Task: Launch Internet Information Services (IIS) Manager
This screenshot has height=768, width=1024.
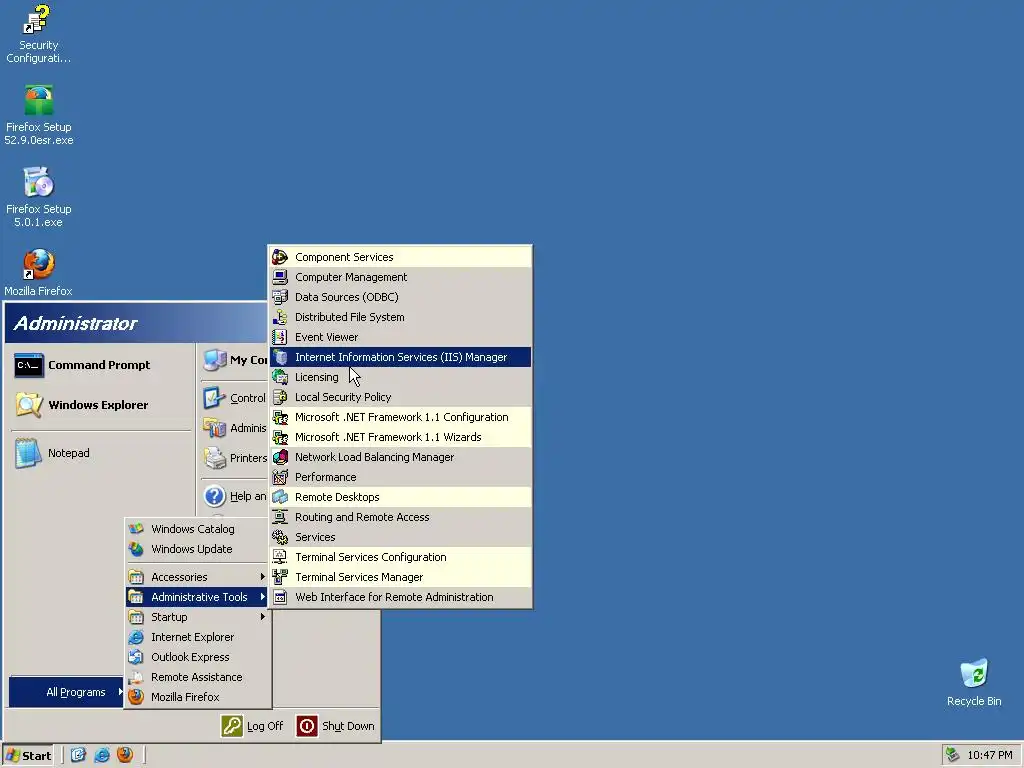Action: 400,357
